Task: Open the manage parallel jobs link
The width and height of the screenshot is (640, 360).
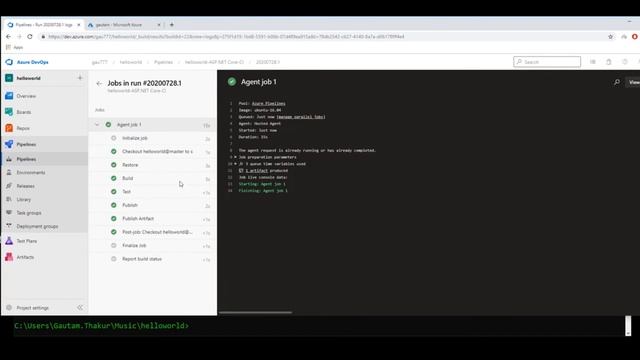Action: click(301, 117)
